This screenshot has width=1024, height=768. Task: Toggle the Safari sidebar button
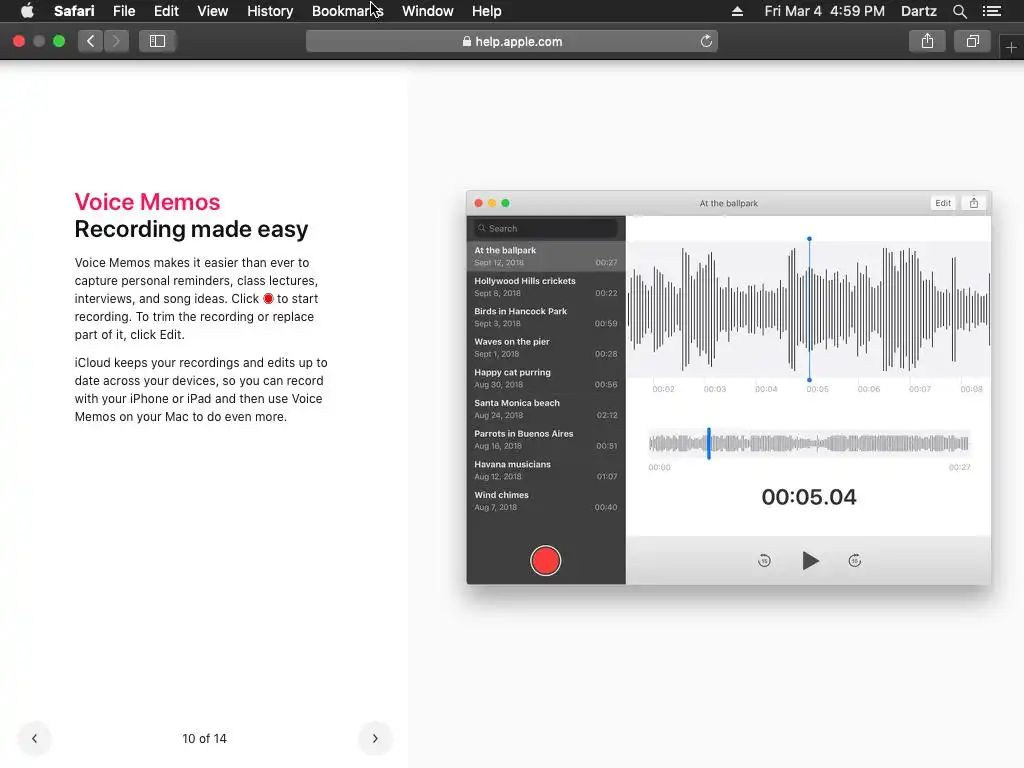click(x=157, y=41)
